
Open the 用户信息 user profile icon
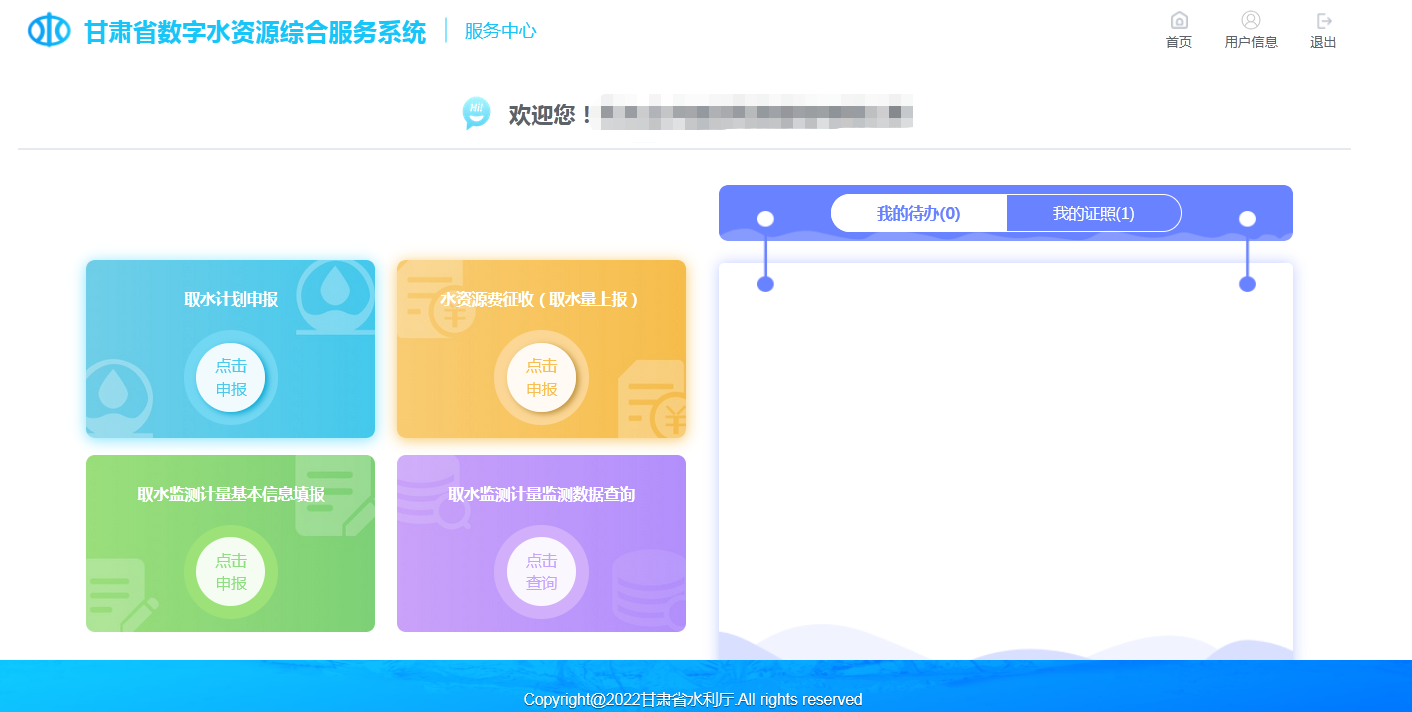[1250, 21]
